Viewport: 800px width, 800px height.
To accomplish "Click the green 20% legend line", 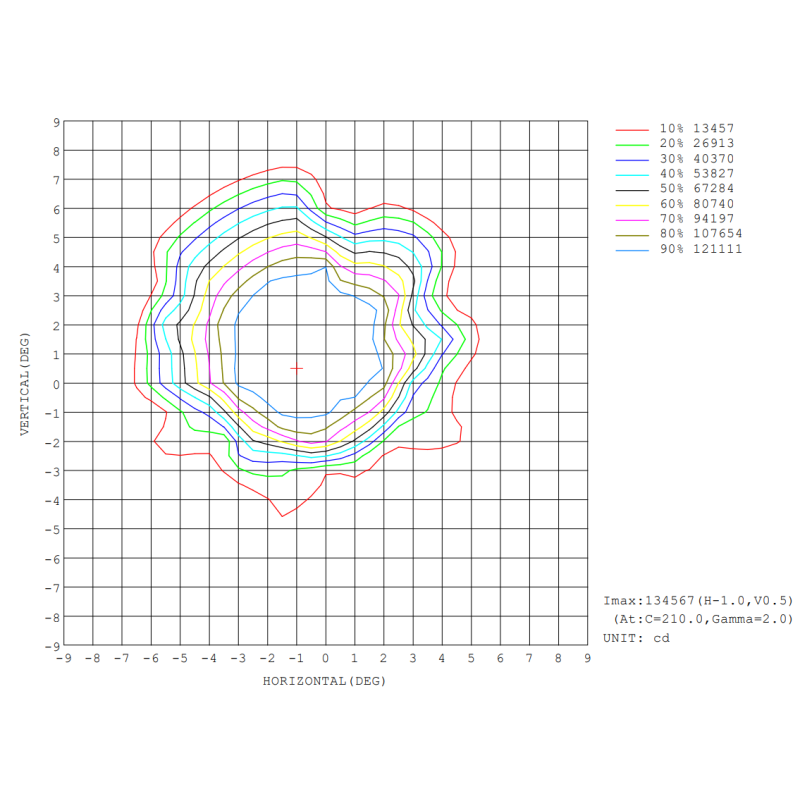I will (x=632, y=144).
